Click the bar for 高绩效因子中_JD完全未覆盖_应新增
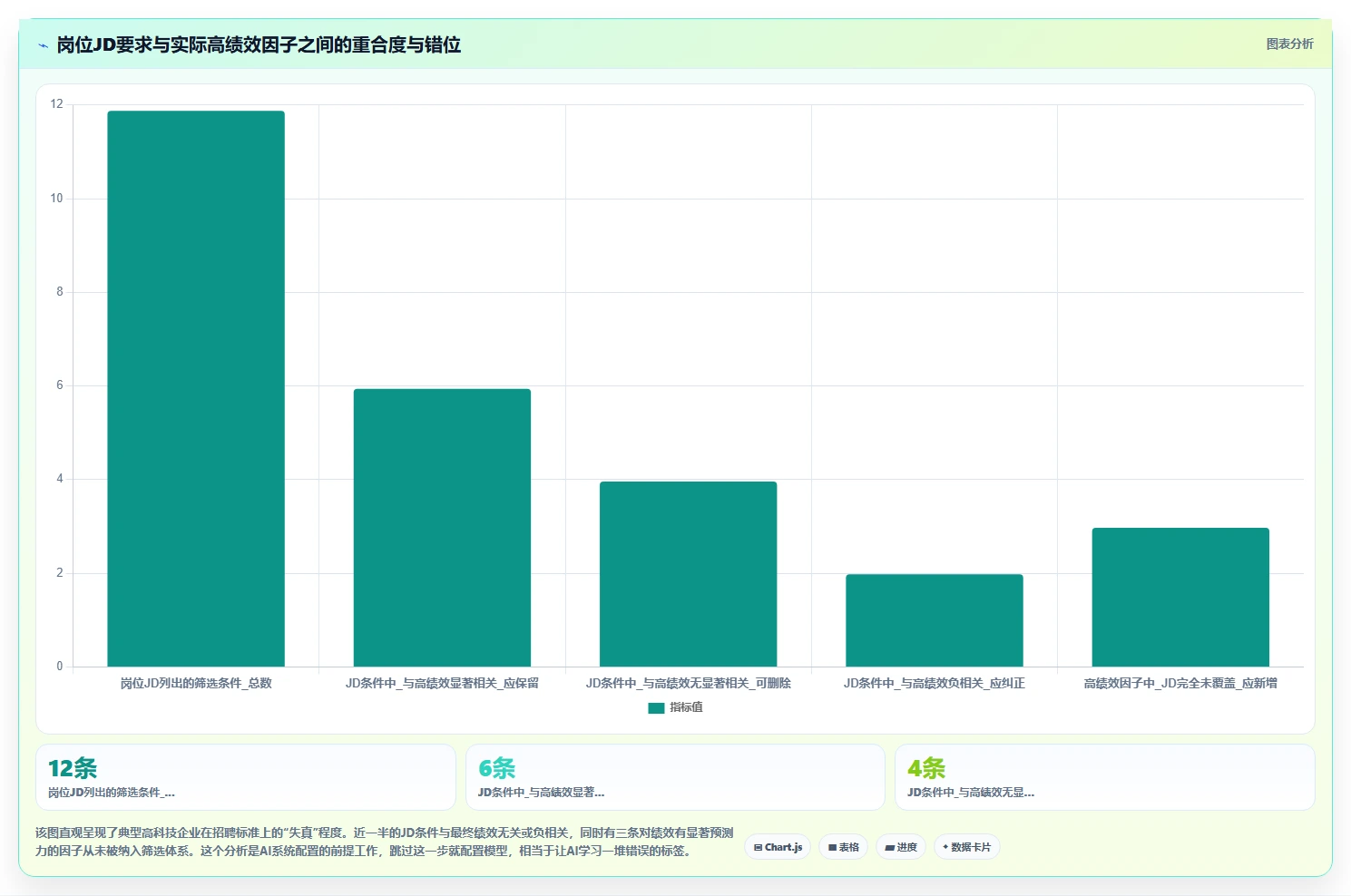The image size is (1351, 896). point(1180,597)
